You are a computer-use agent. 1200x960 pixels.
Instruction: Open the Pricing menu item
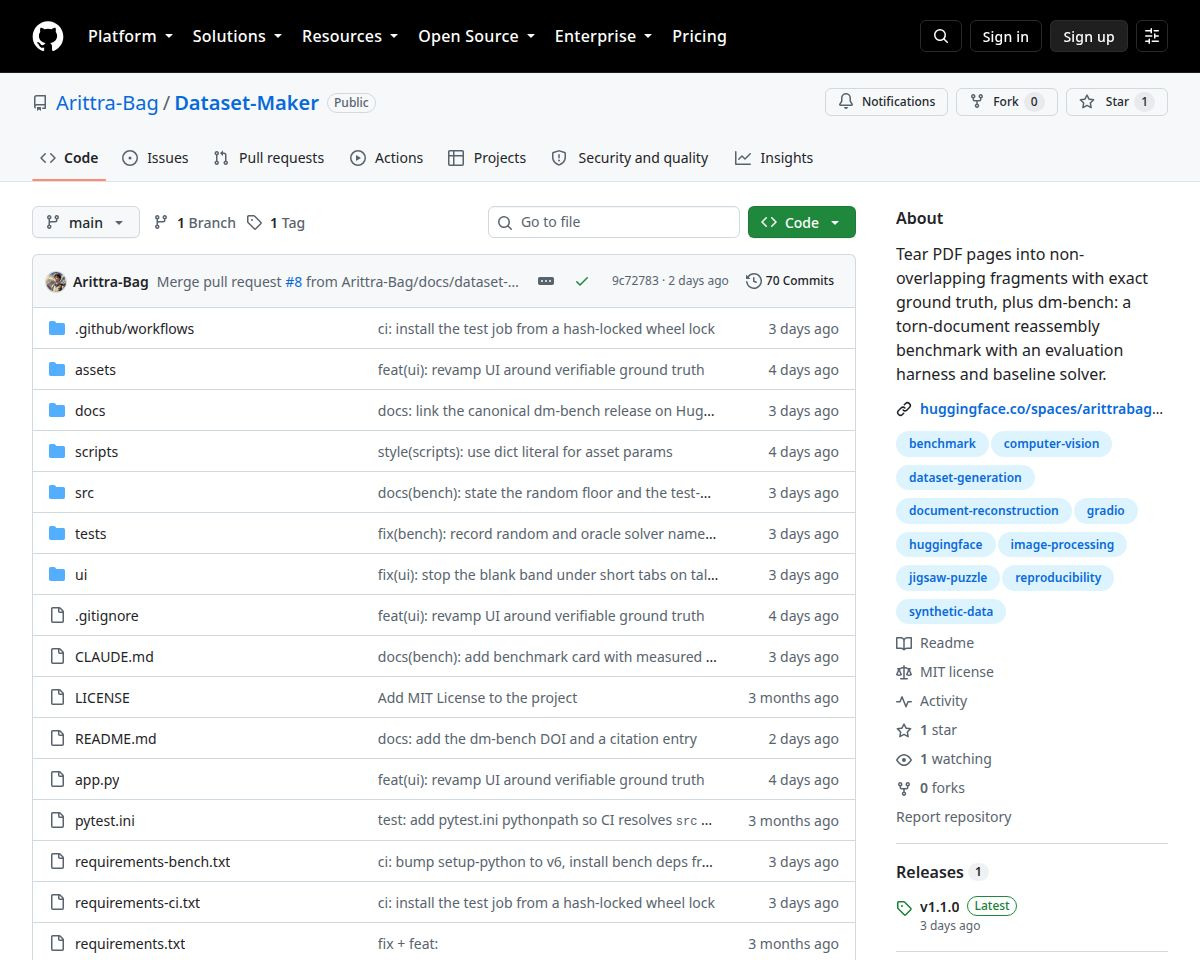coord(699,36)
